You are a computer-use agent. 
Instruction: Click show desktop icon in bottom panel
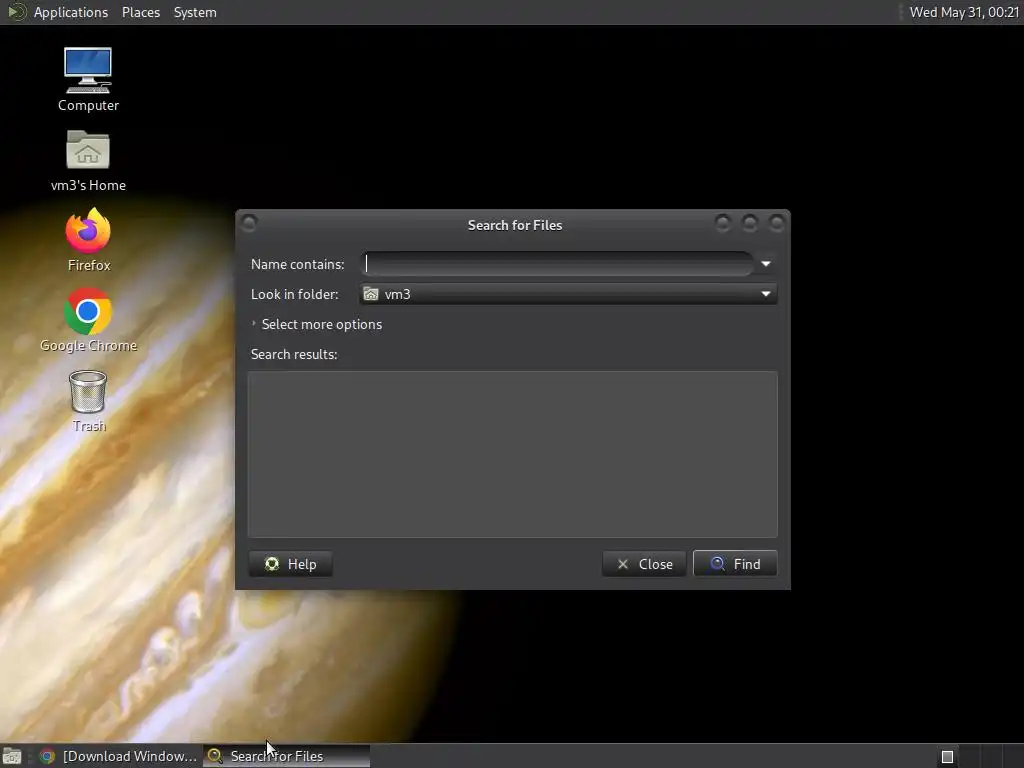12,756
